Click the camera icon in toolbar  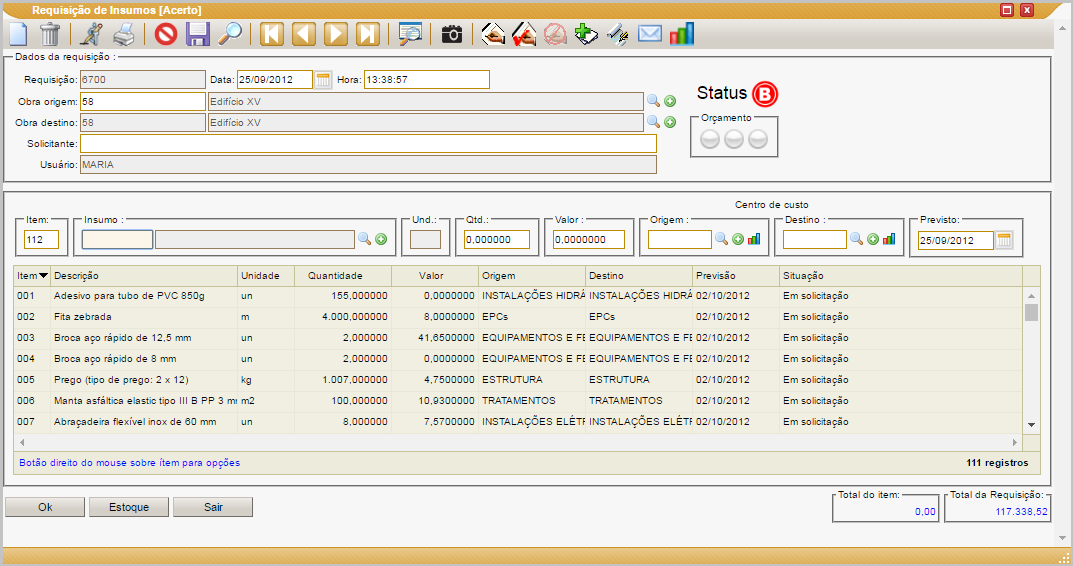452,34
